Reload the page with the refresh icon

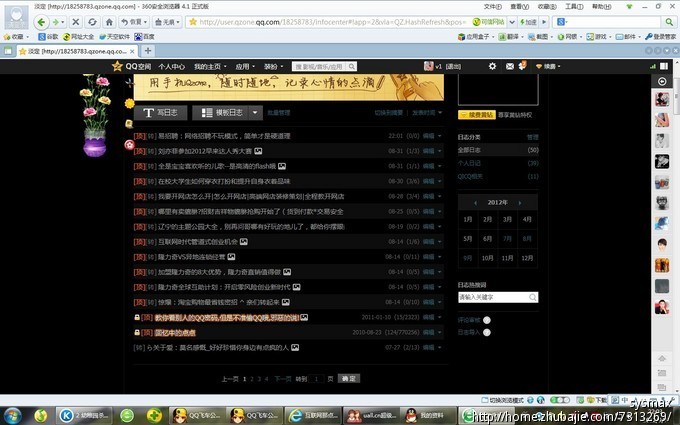[92, 22]
